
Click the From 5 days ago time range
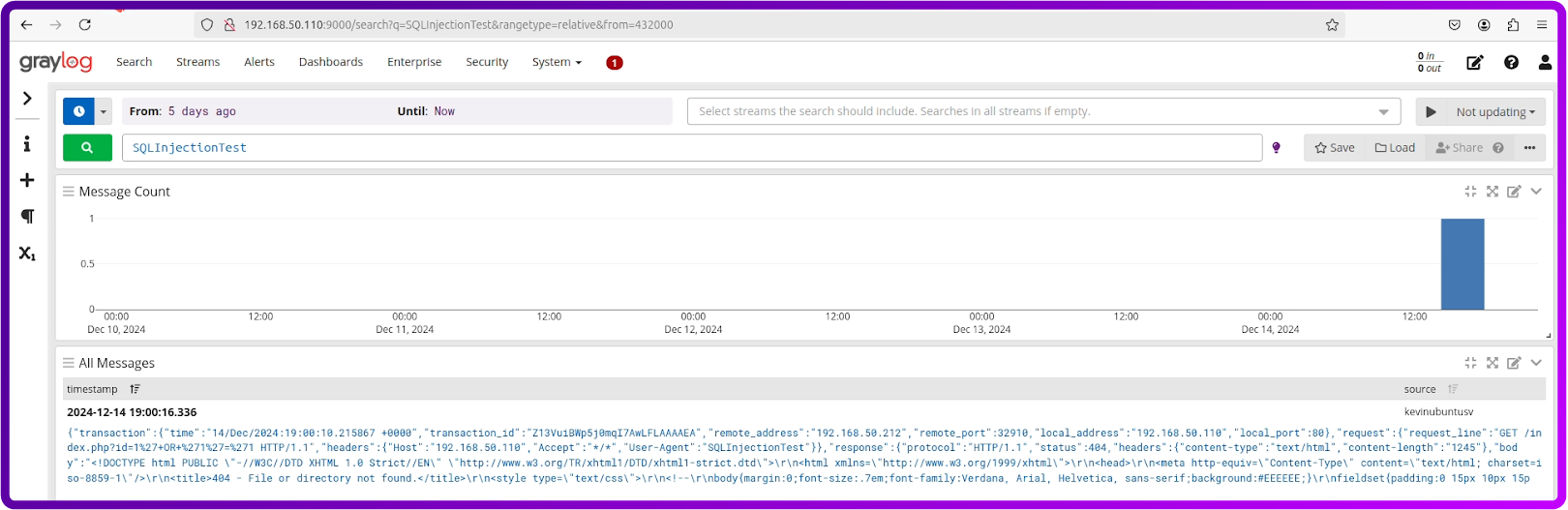[x=183, y=111]
